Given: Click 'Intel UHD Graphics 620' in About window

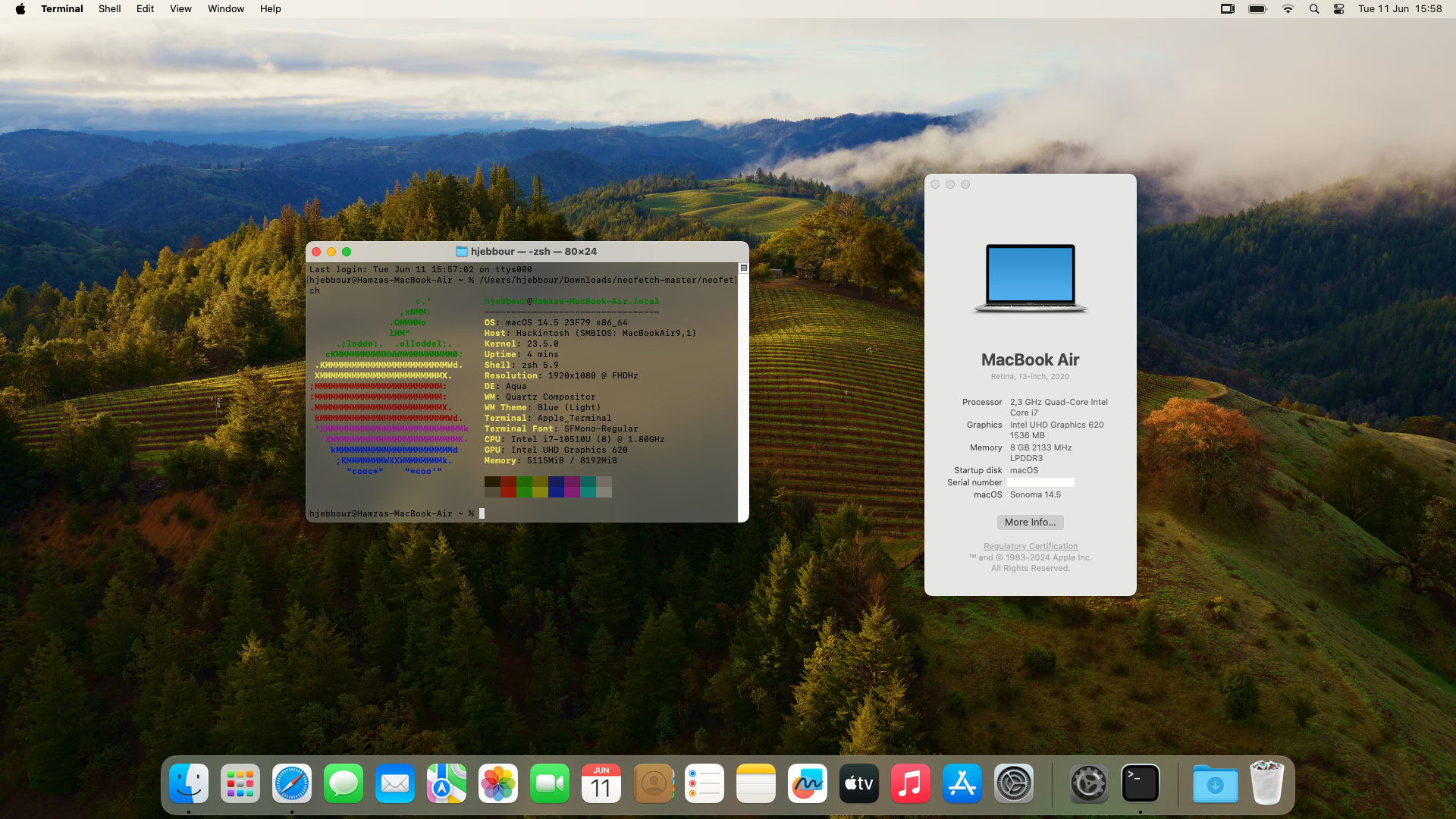Looking at the screenshot, I should point(1056,425).
